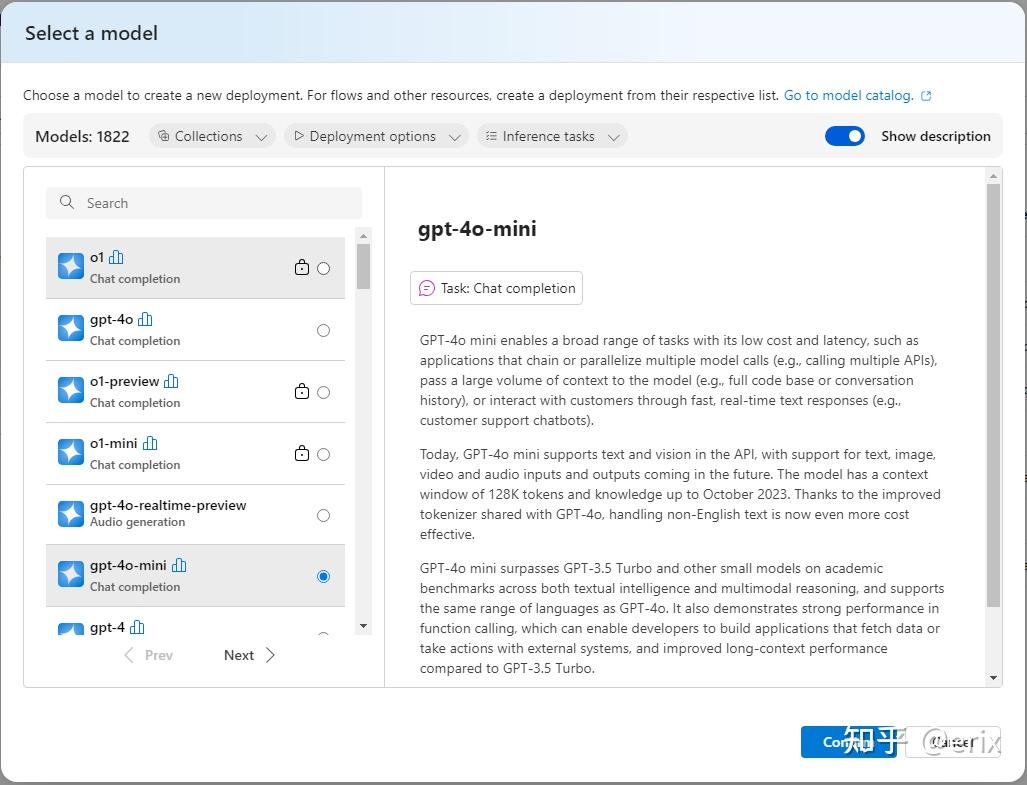Image resolution: width=1027 pixels, height=785 pixels.
Task: Open the Inference tasks dropdown
Action: (x=552, y=136)
